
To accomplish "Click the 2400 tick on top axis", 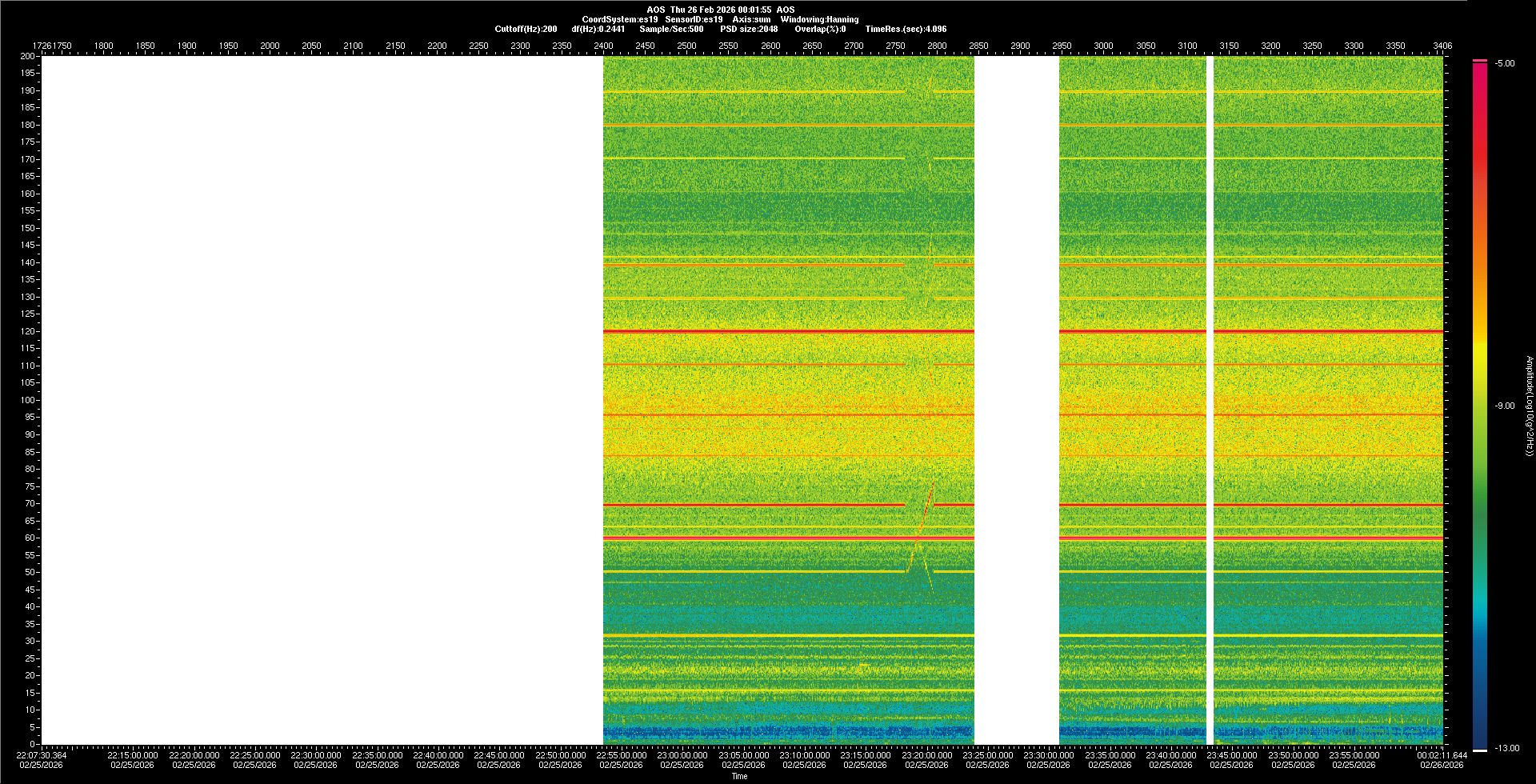I will 603,46.
